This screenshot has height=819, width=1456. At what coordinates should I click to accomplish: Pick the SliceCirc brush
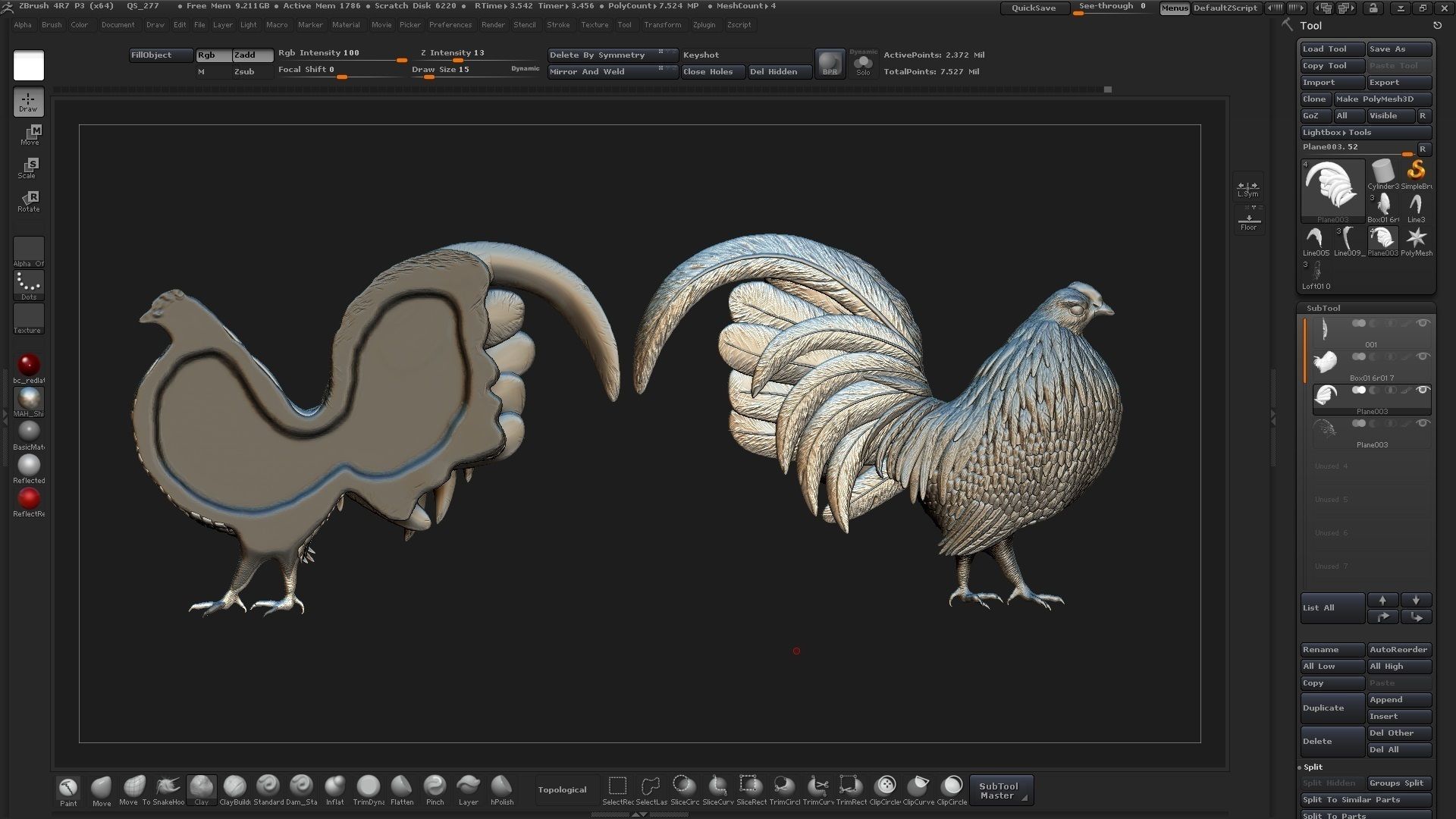[684, 790]
